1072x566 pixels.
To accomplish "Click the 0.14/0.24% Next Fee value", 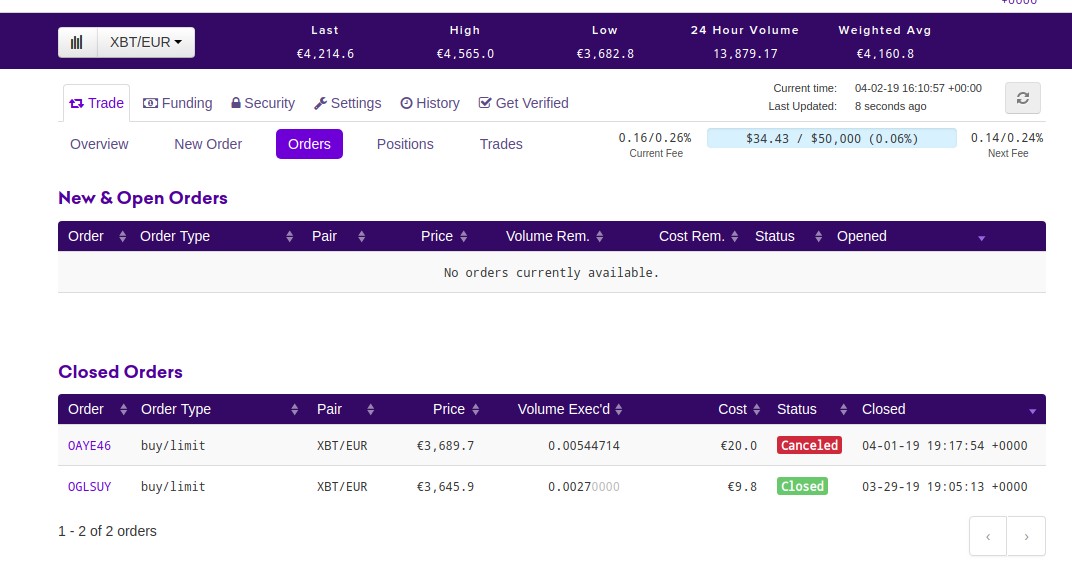I will [x=1007, y=138].
